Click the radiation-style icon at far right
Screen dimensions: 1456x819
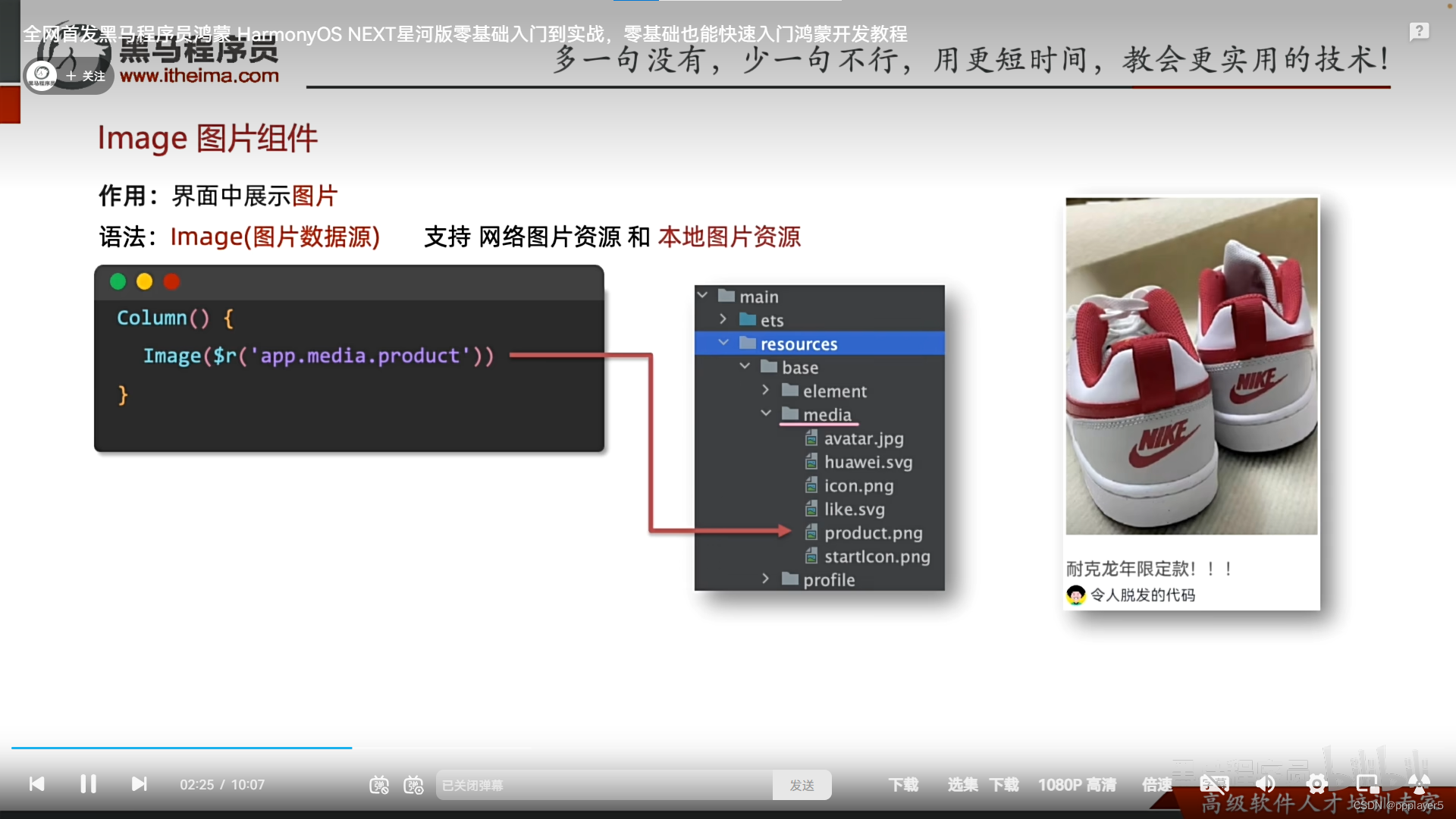coord(1419,784)
